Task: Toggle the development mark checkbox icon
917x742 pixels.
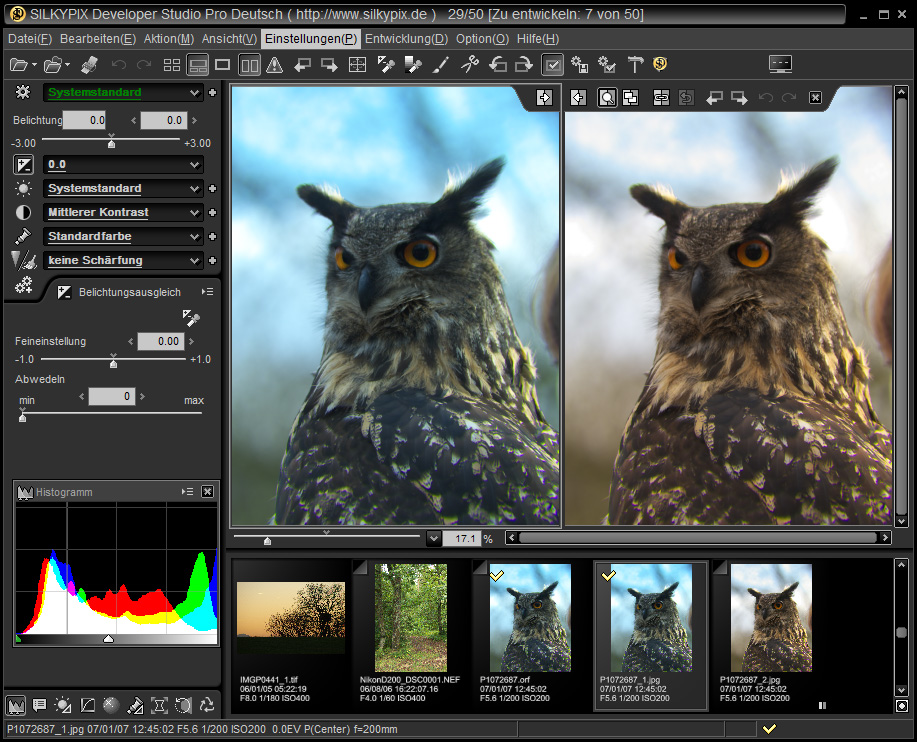Action: [x=552, y=65]
